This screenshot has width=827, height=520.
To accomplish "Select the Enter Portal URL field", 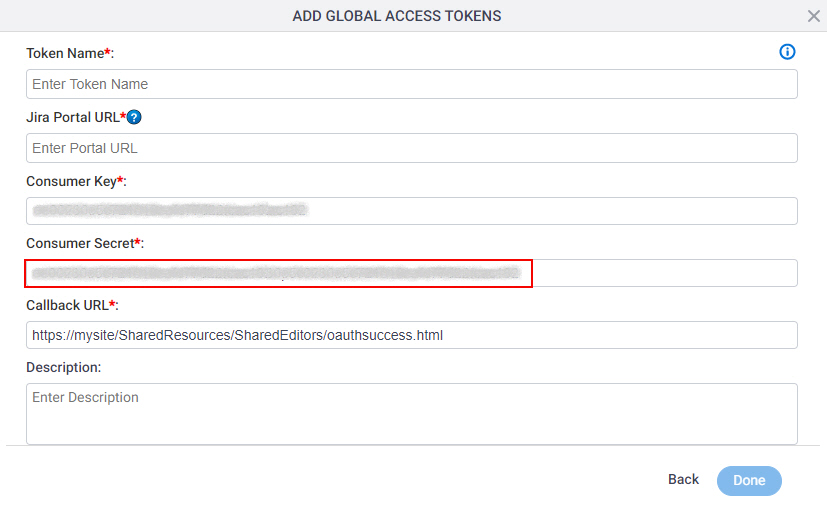I will [x=411, y=148].
